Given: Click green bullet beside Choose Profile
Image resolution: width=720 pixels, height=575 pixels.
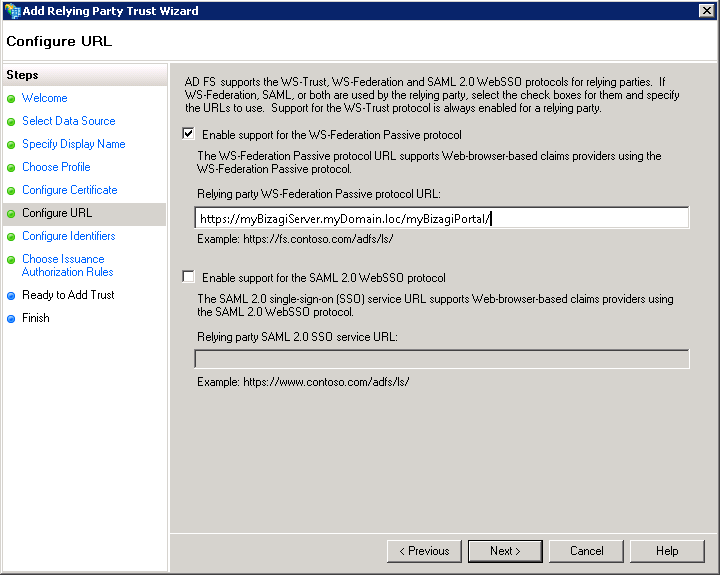Looking at the screenshot, I should coord(11,168).
